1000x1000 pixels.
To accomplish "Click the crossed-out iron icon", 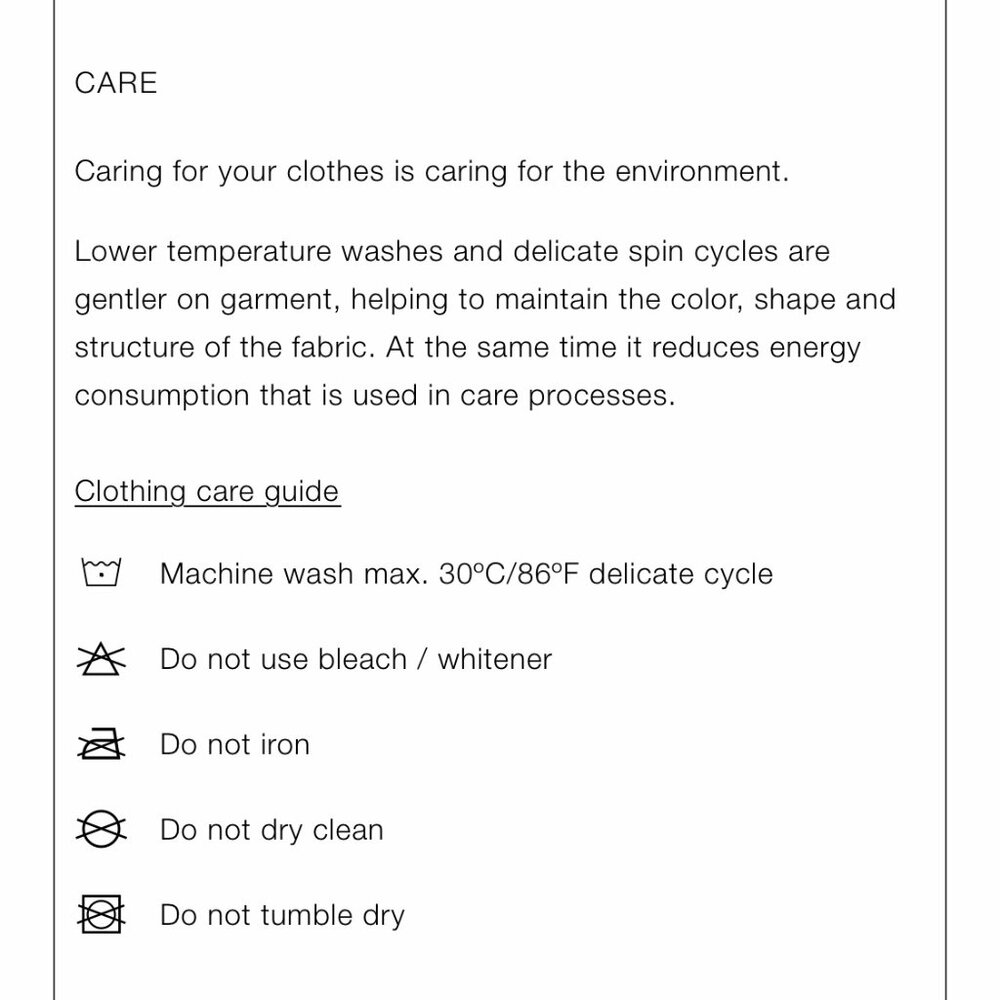I will [x=101, y=744].
